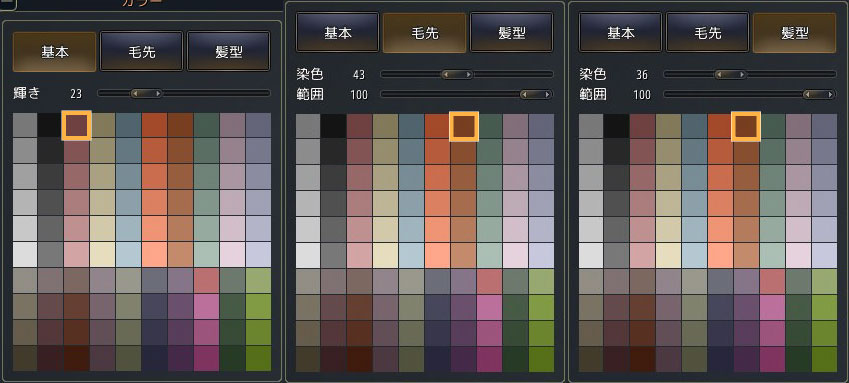Viewport: 849px width, 383px height.
Task: Click the 染色 slider handle in the middle panel
Action: coord(457,74)
